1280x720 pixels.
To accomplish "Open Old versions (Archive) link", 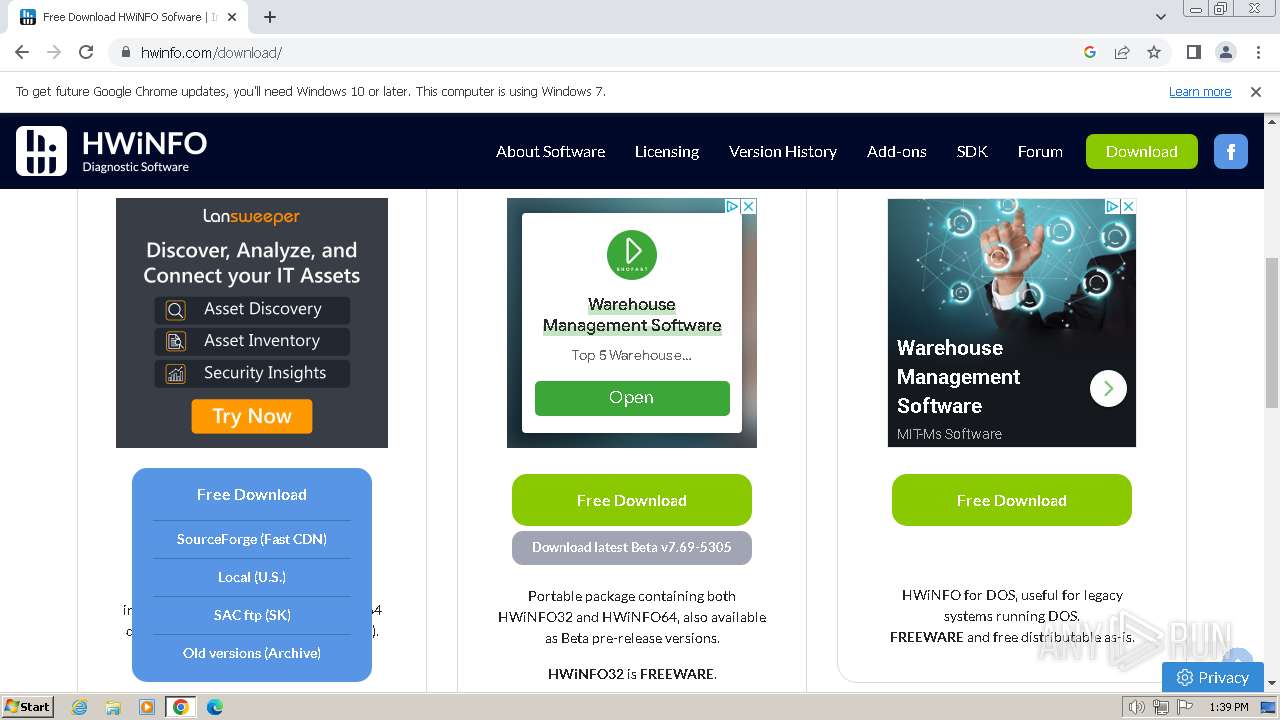I will (x=252, y=653).
